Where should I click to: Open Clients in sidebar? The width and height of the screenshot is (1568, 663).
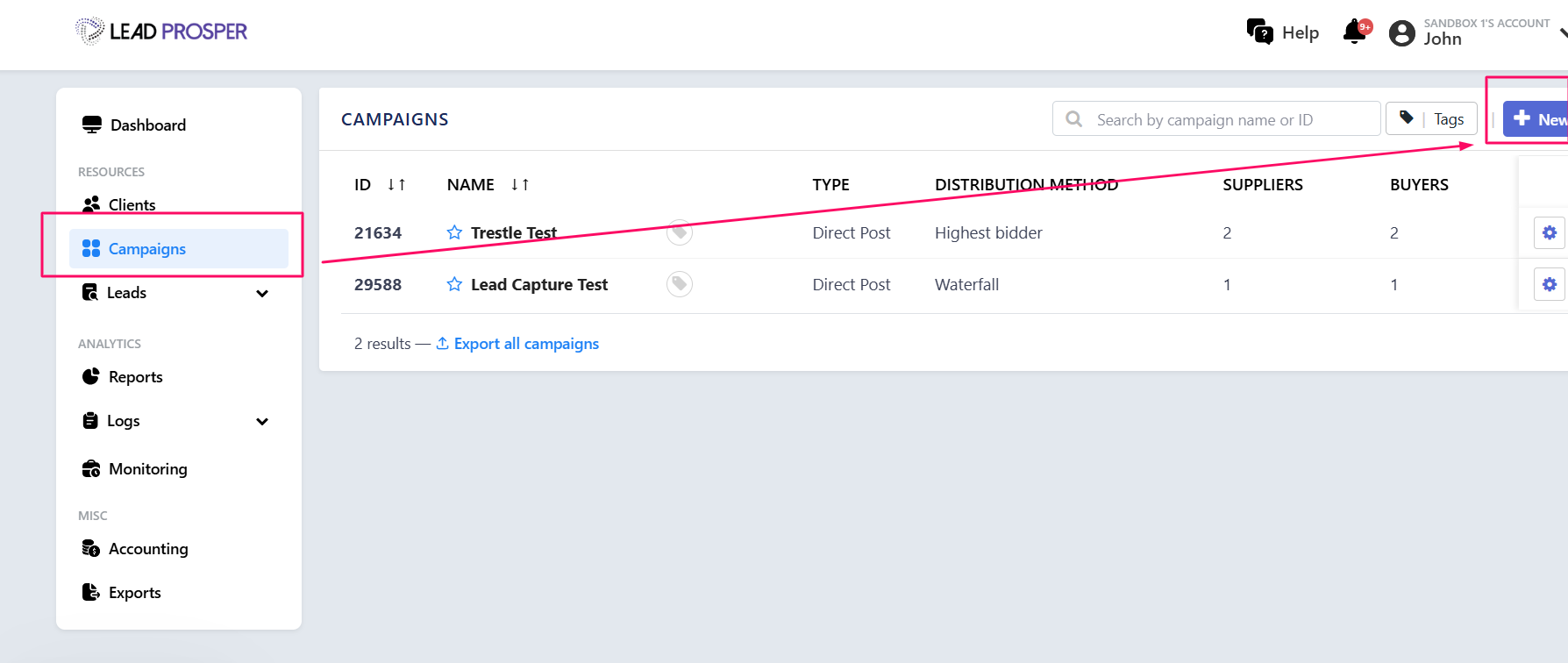coord(132,204)
